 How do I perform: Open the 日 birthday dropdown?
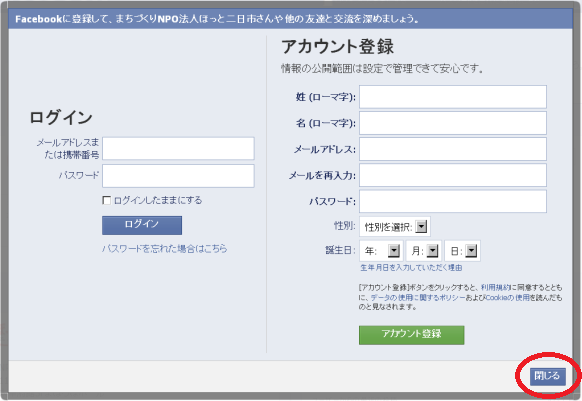pos(462,251)
